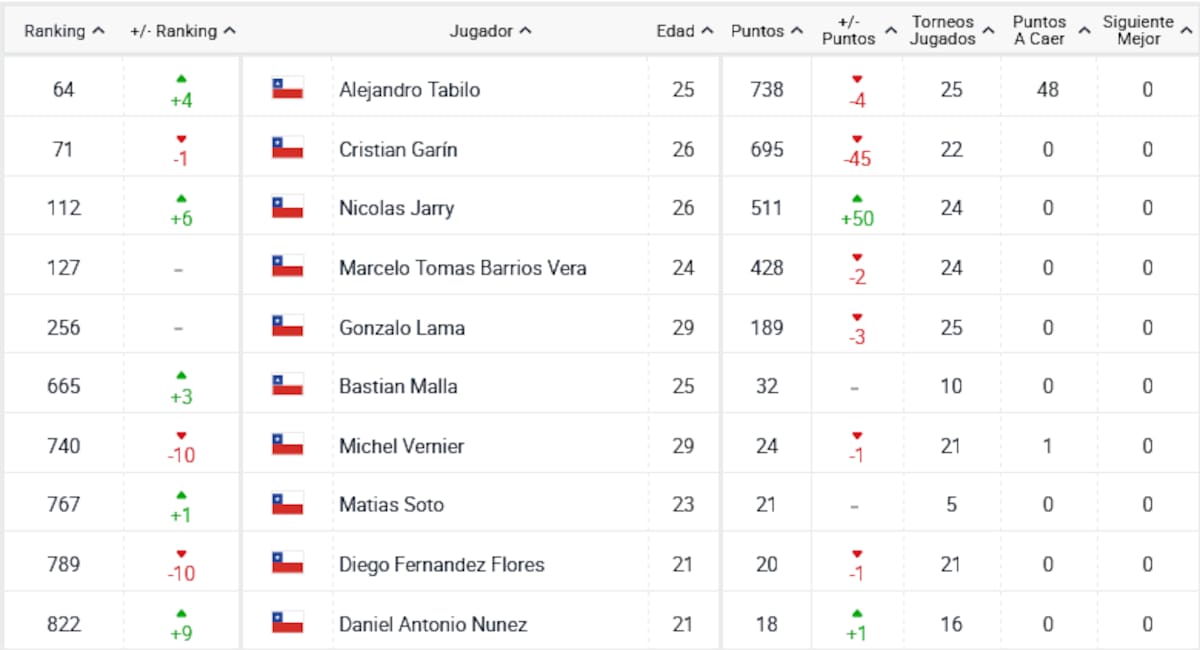Click the Chile flag next to Cristian Garín
Viewport: 1200px width, 650px height.
tap(287, 149)
